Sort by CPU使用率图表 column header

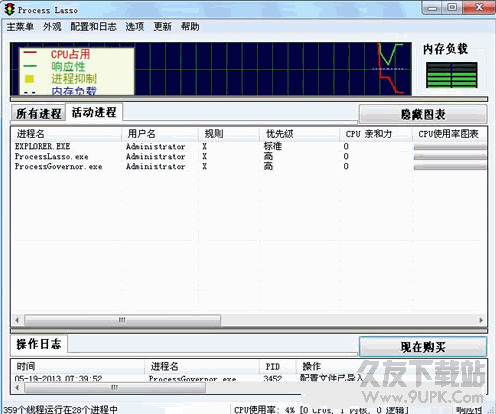[449, 134]
